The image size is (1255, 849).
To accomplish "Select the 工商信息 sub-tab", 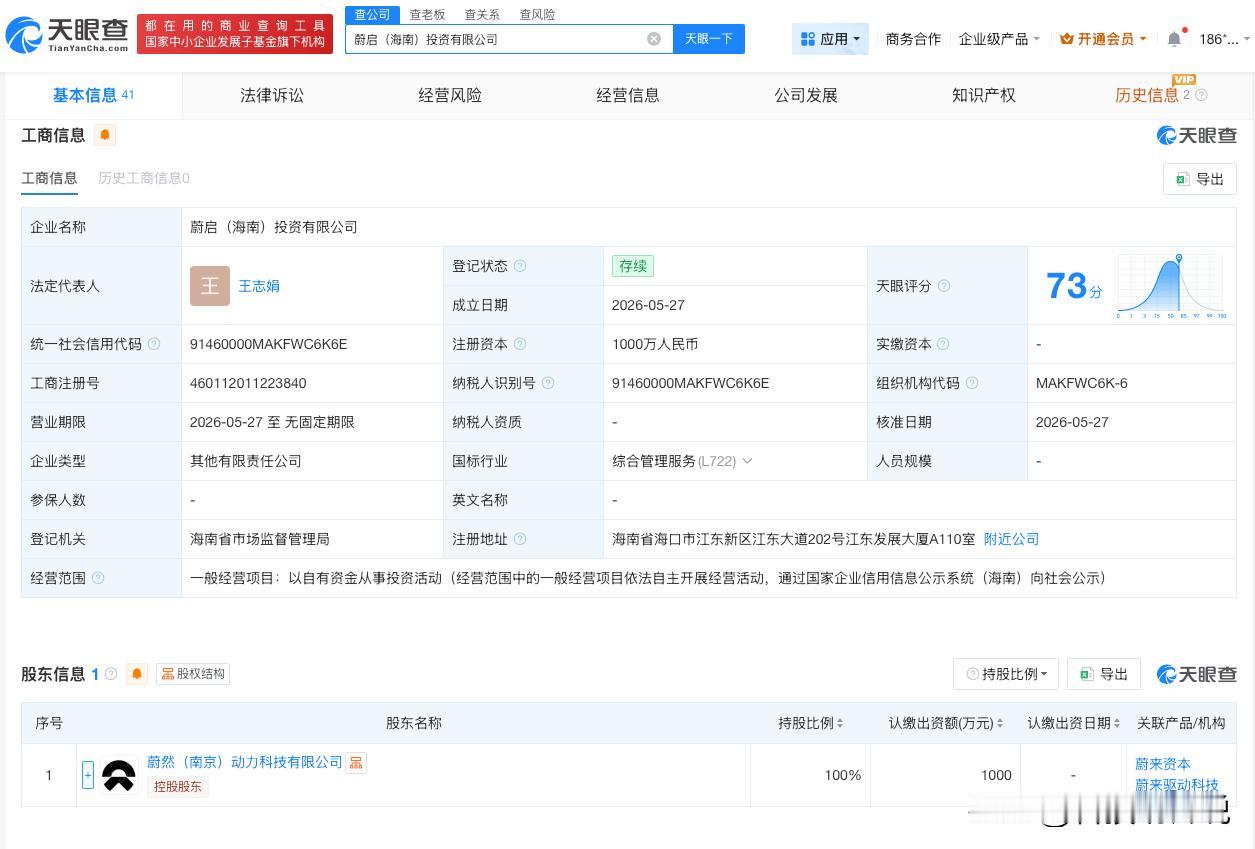I will tap(49, 178).
